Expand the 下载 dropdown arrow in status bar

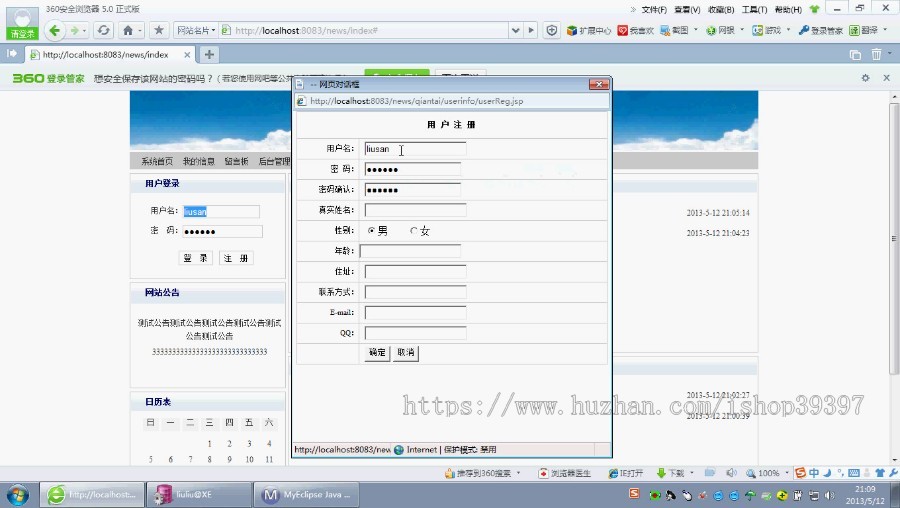tap(692, 473)
